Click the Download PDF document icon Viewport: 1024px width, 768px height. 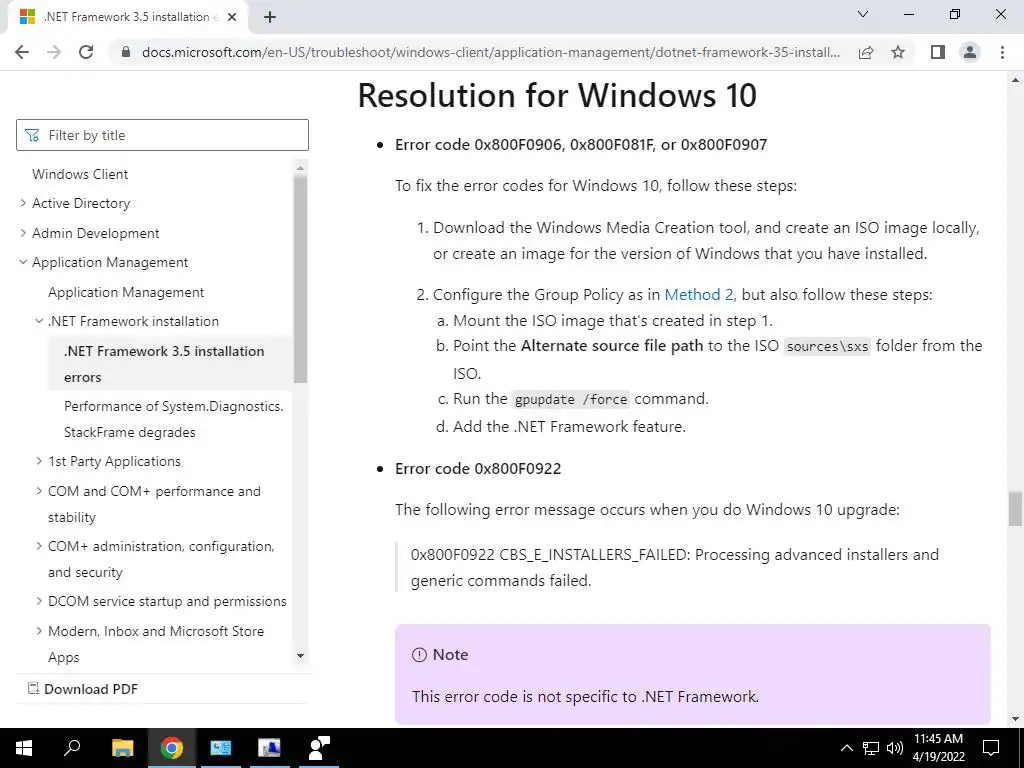pyautogui.click(x=33, y=688)
